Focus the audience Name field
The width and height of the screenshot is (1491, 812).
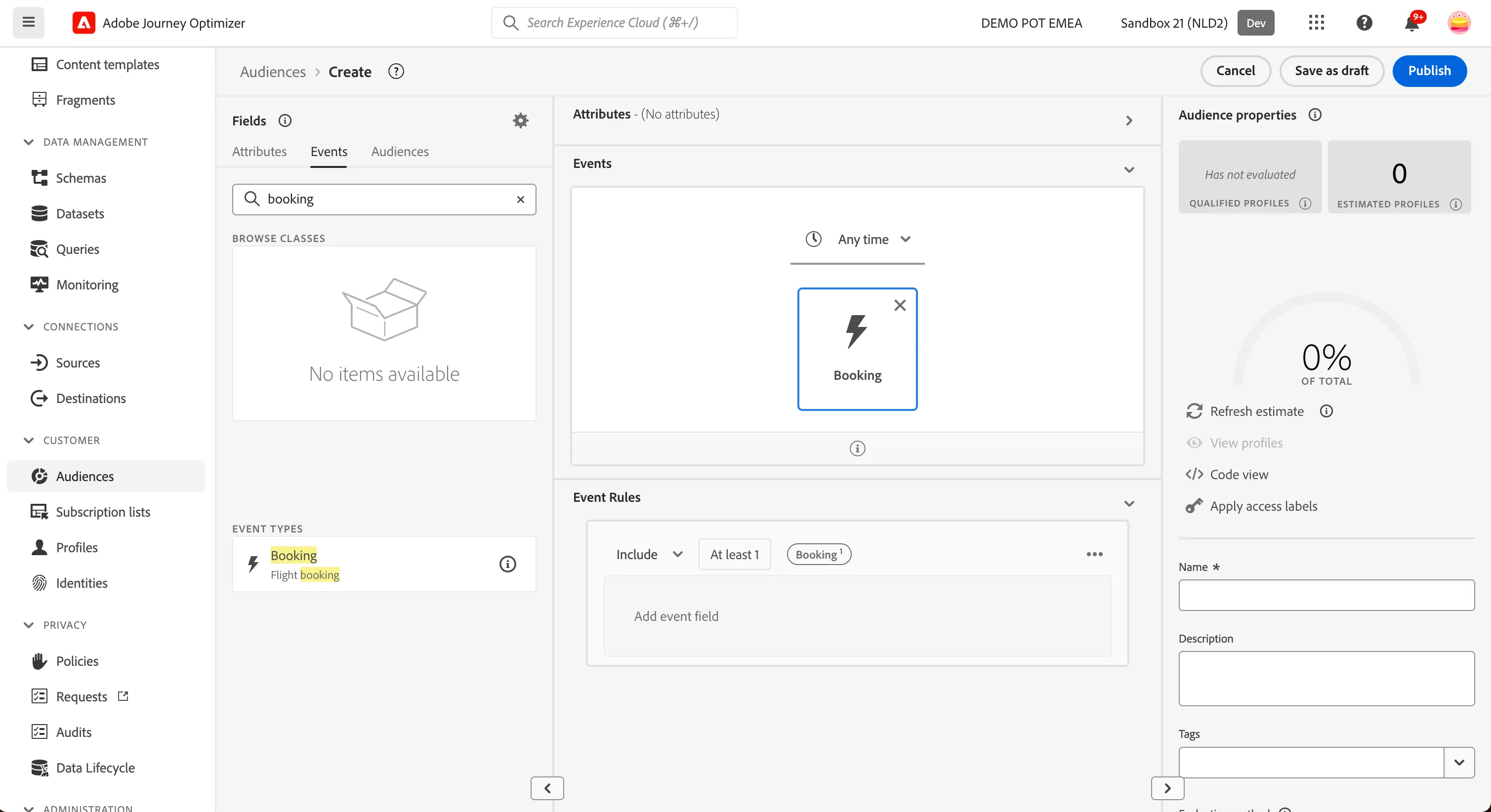(x=1326, y=594)
